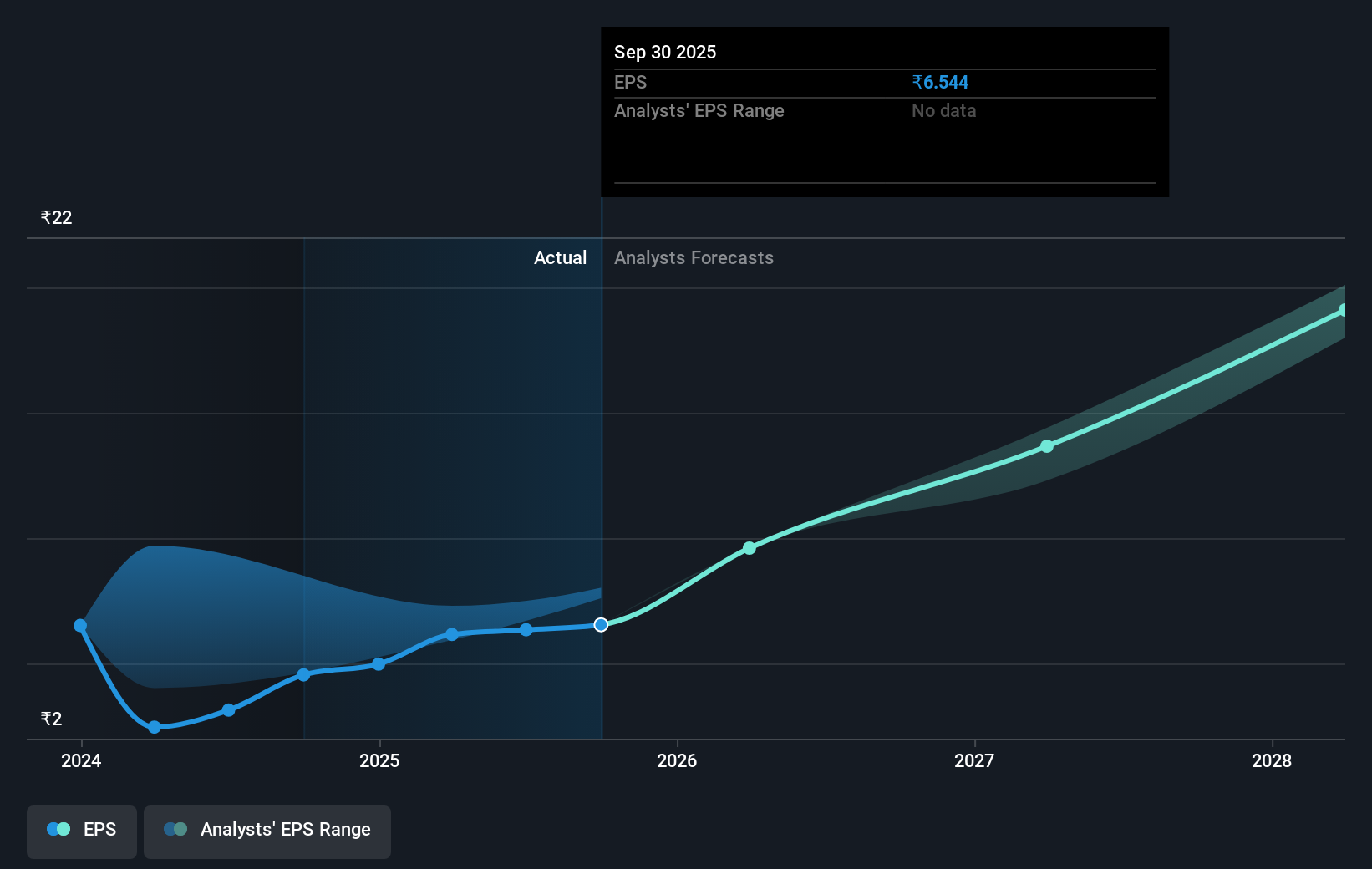The width and height of the screenshot is (1372, 869).
Task: Click the 'No data' text in the tooltip
Action: tap(943, 110)
